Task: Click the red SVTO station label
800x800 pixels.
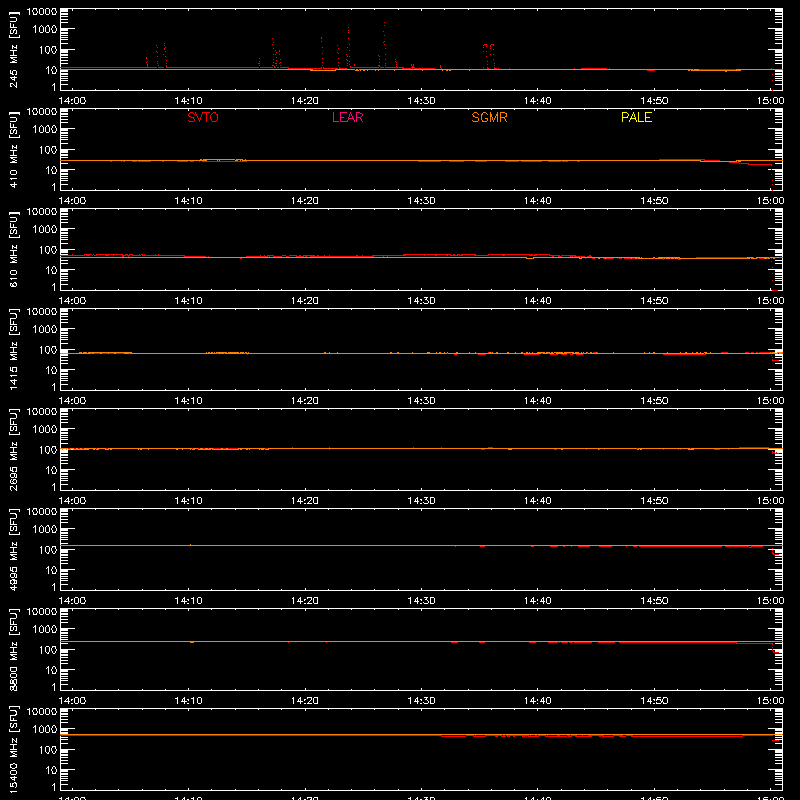Action: point(203,117)
